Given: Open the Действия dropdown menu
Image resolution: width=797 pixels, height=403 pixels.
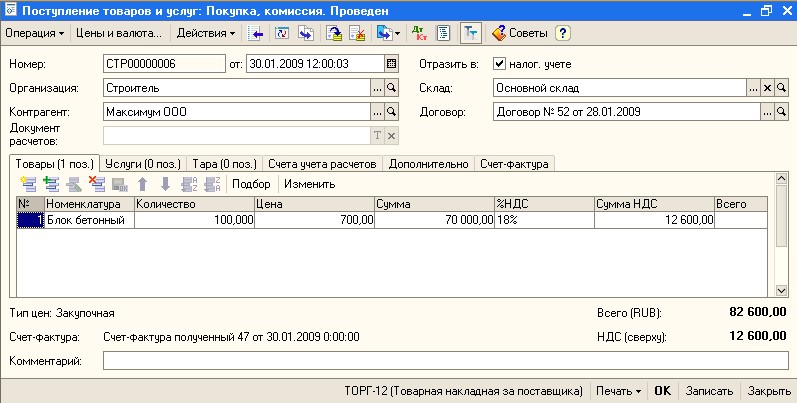Looking at the screenshot, I should pyautogui.click(x=205, y=34).
